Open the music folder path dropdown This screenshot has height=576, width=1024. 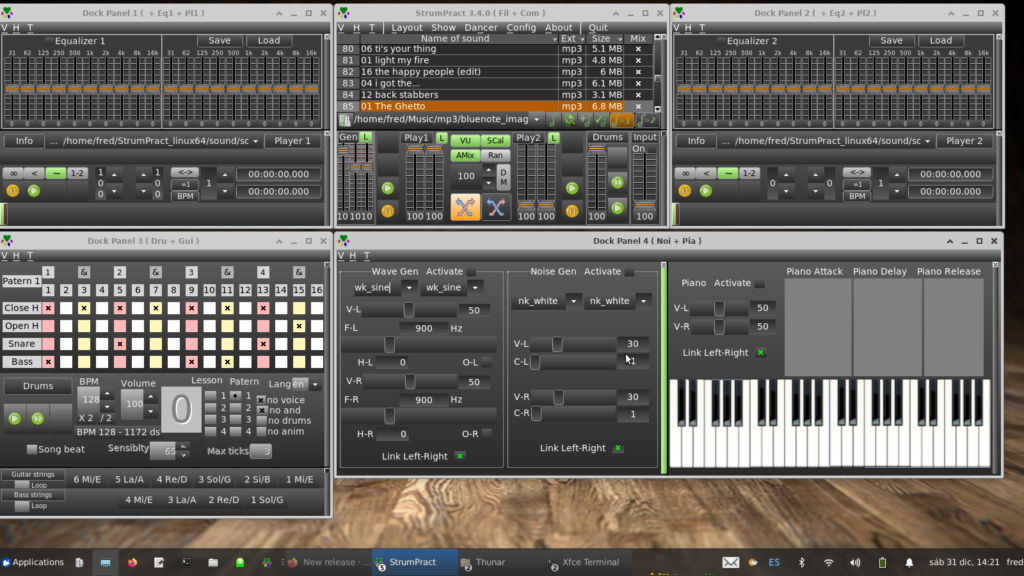[x=534, y=120]
